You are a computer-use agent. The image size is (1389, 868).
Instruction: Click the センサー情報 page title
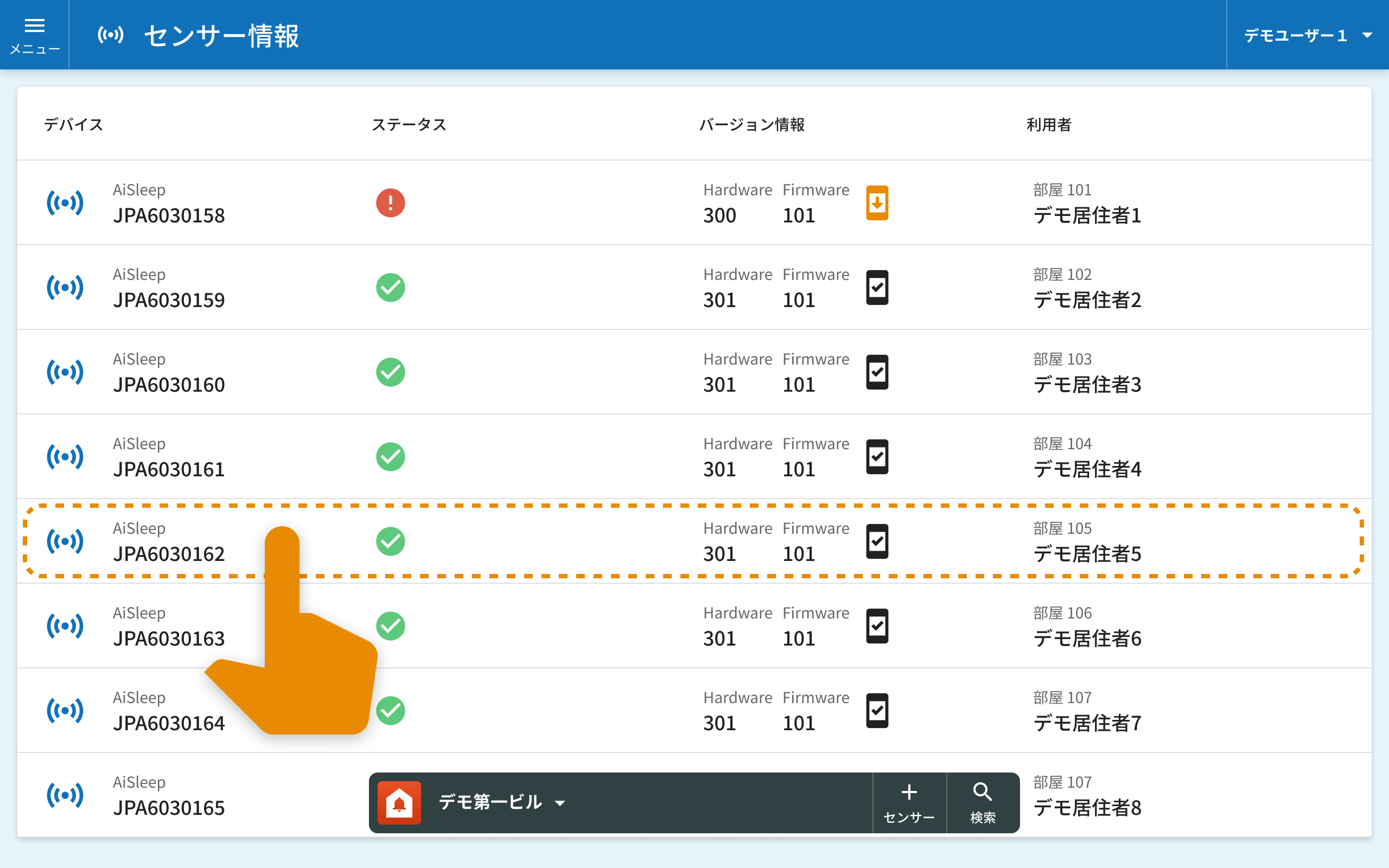pos(221,36)
